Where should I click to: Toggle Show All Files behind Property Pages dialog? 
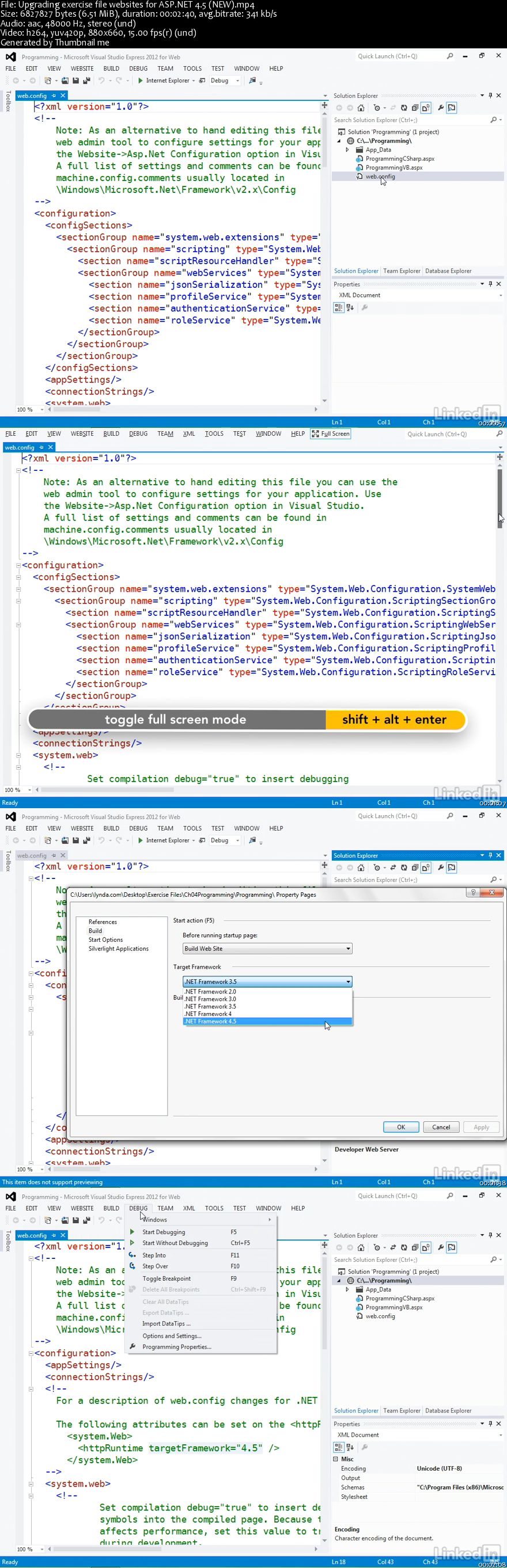(x=425, y=867)
